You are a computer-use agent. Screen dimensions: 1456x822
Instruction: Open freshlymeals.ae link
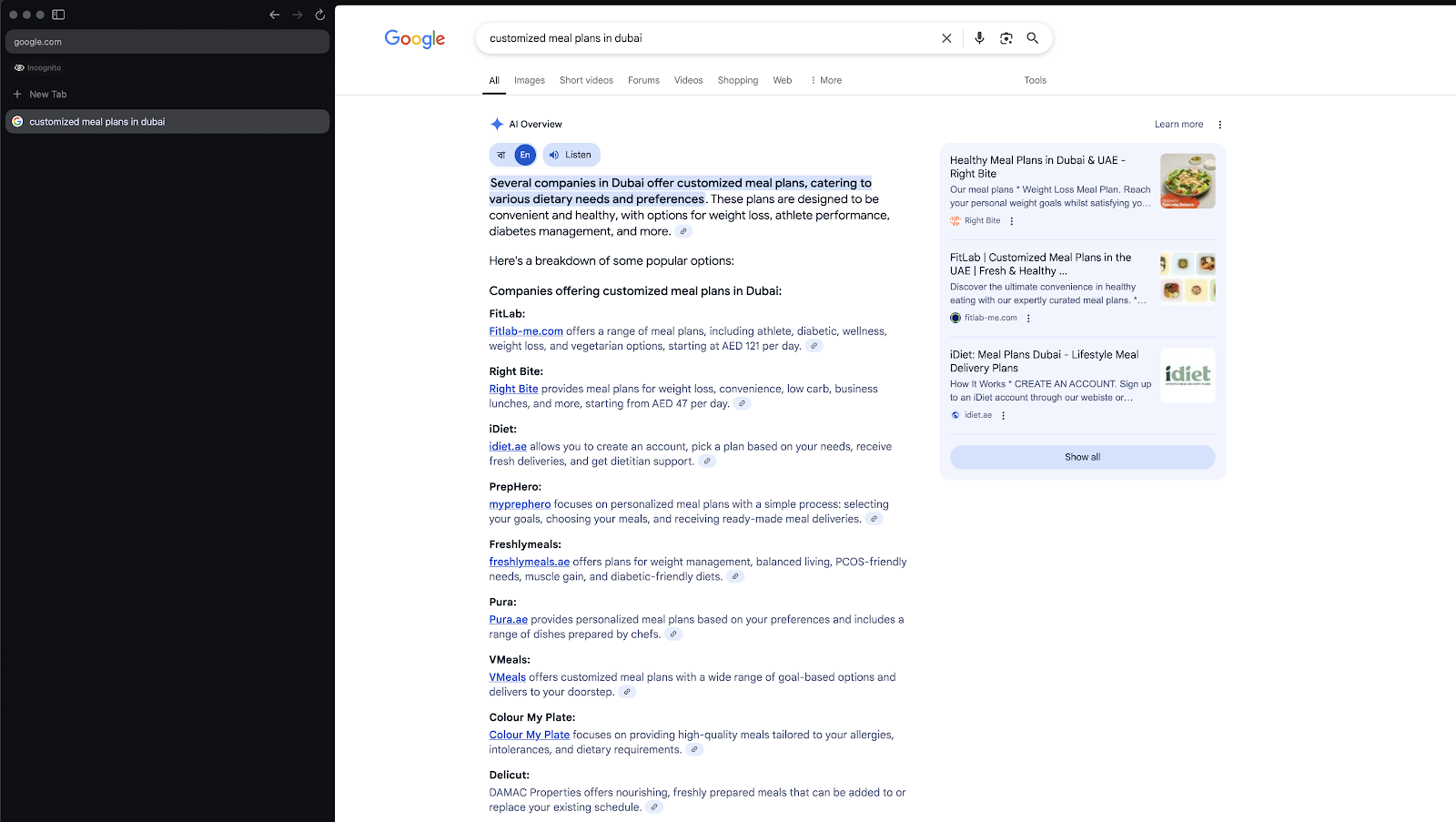[530, 562]
